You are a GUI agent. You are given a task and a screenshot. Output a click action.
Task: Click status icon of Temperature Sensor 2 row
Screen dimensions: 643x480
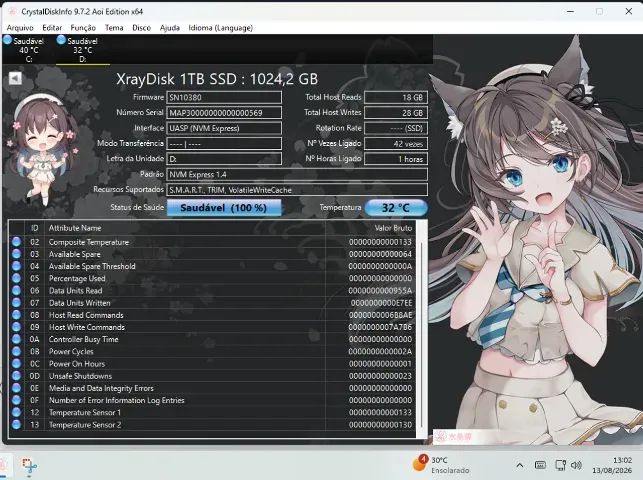pyautogui.click(x=16, y=425)
